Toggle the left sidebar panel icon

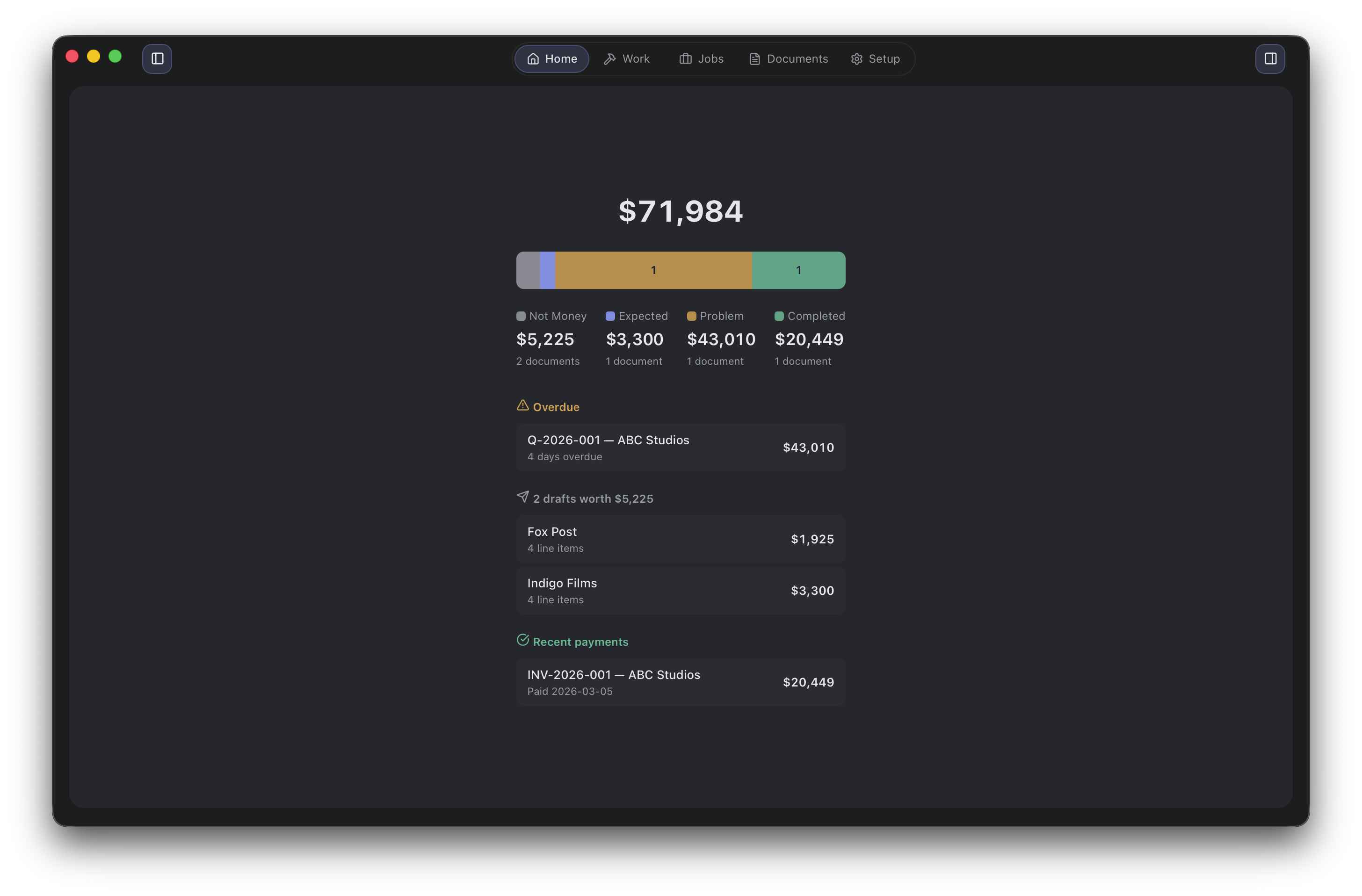[157, 58]
